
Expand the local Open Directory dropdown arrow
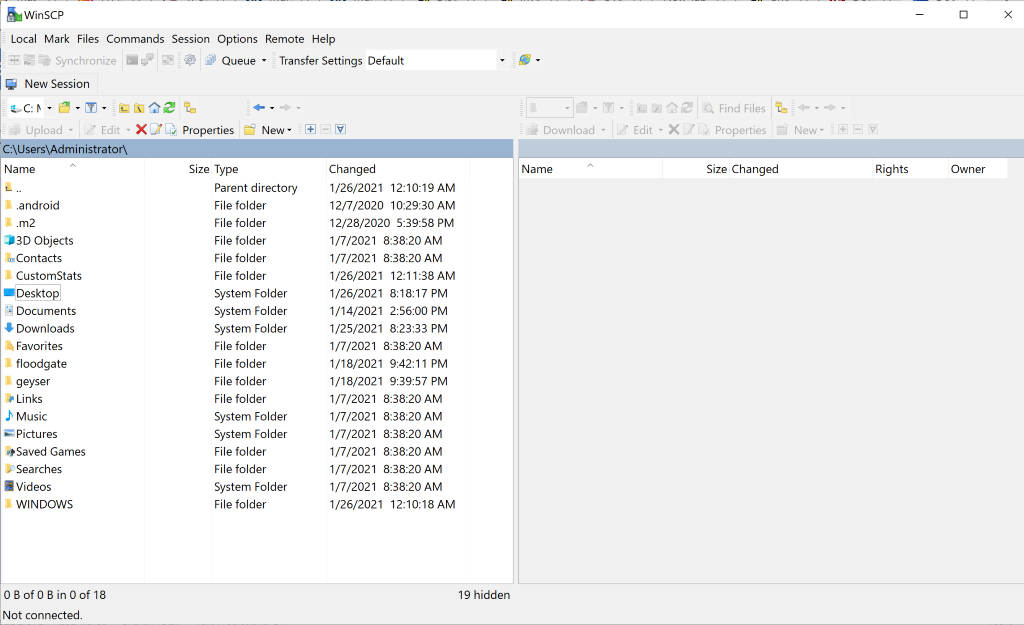(77, 108)
